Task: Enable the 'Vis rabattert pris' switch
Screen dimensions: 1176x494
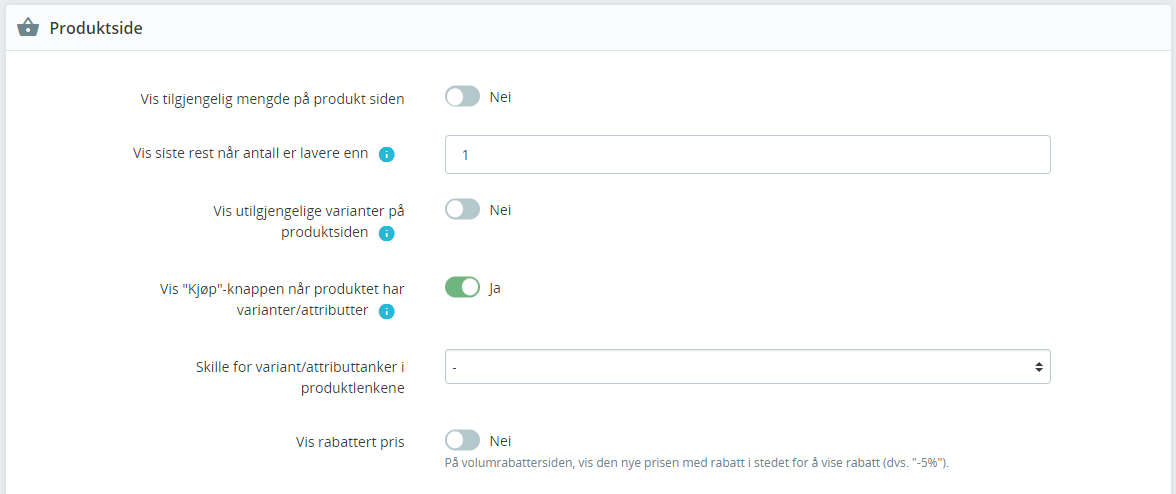Action: [462, 440]
